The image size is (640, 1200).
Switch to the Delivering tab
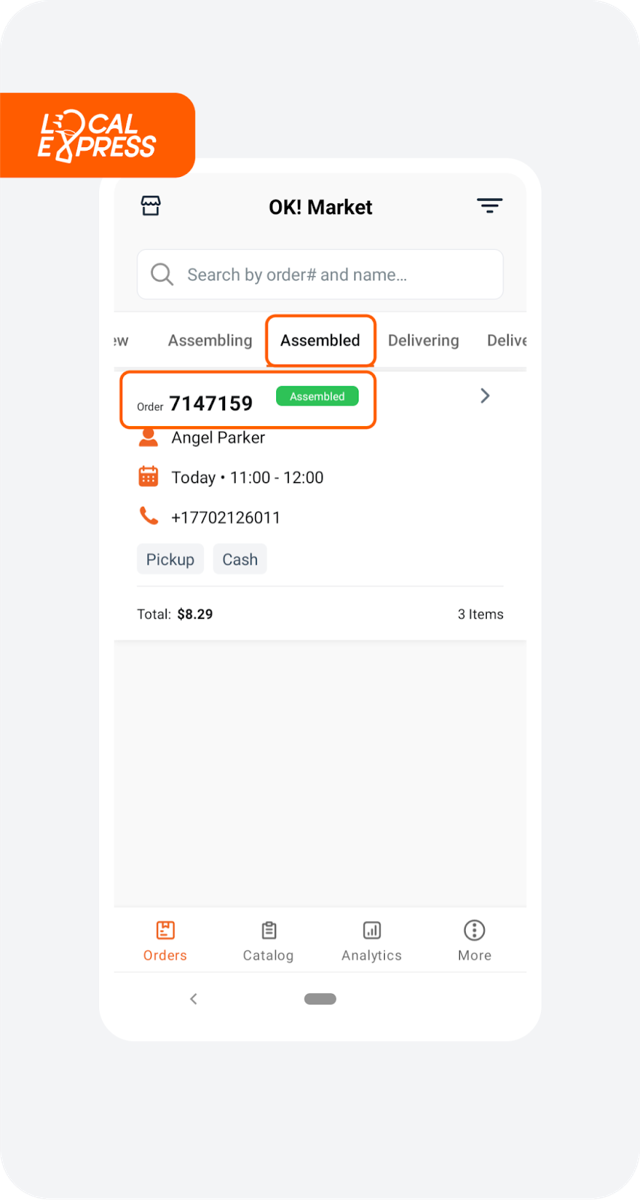click(423, 340)
